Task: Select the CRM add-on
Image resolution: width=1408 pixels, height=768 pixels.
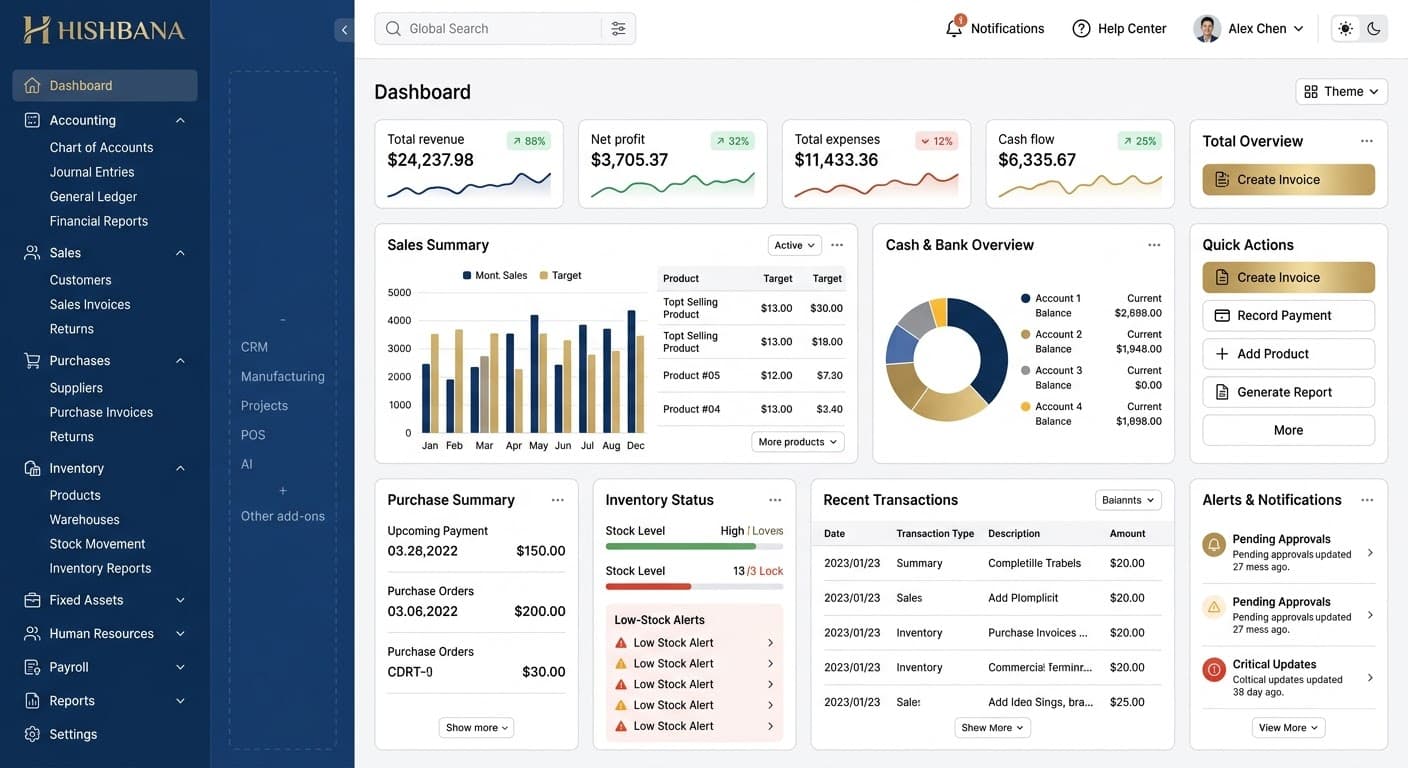Action: point(254,347)
